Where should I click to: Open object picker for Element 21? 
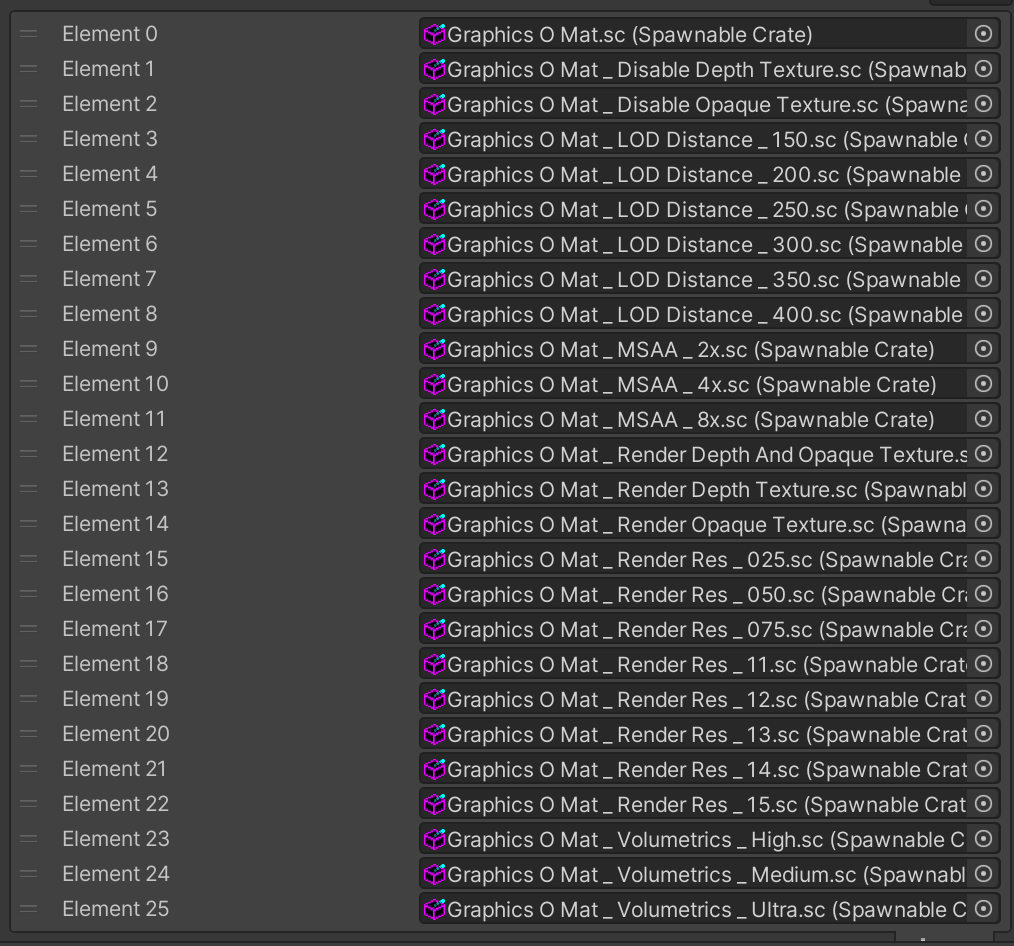point(983,768)
